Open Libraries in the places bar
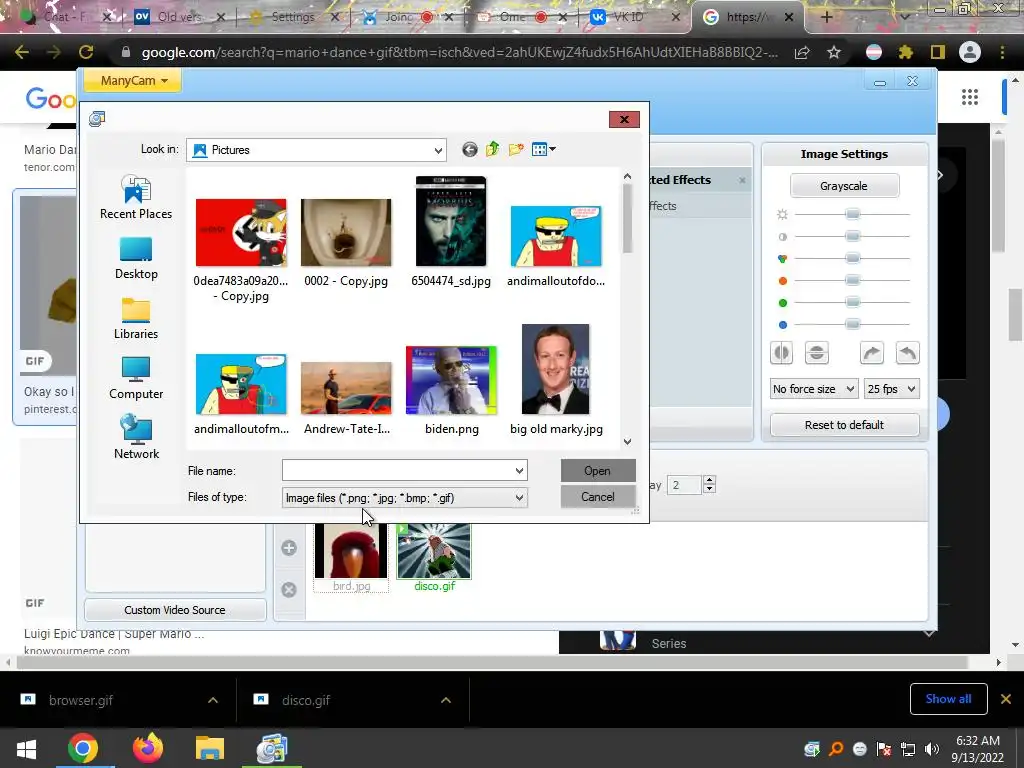Screen dimensions: 1024x768 136,319
